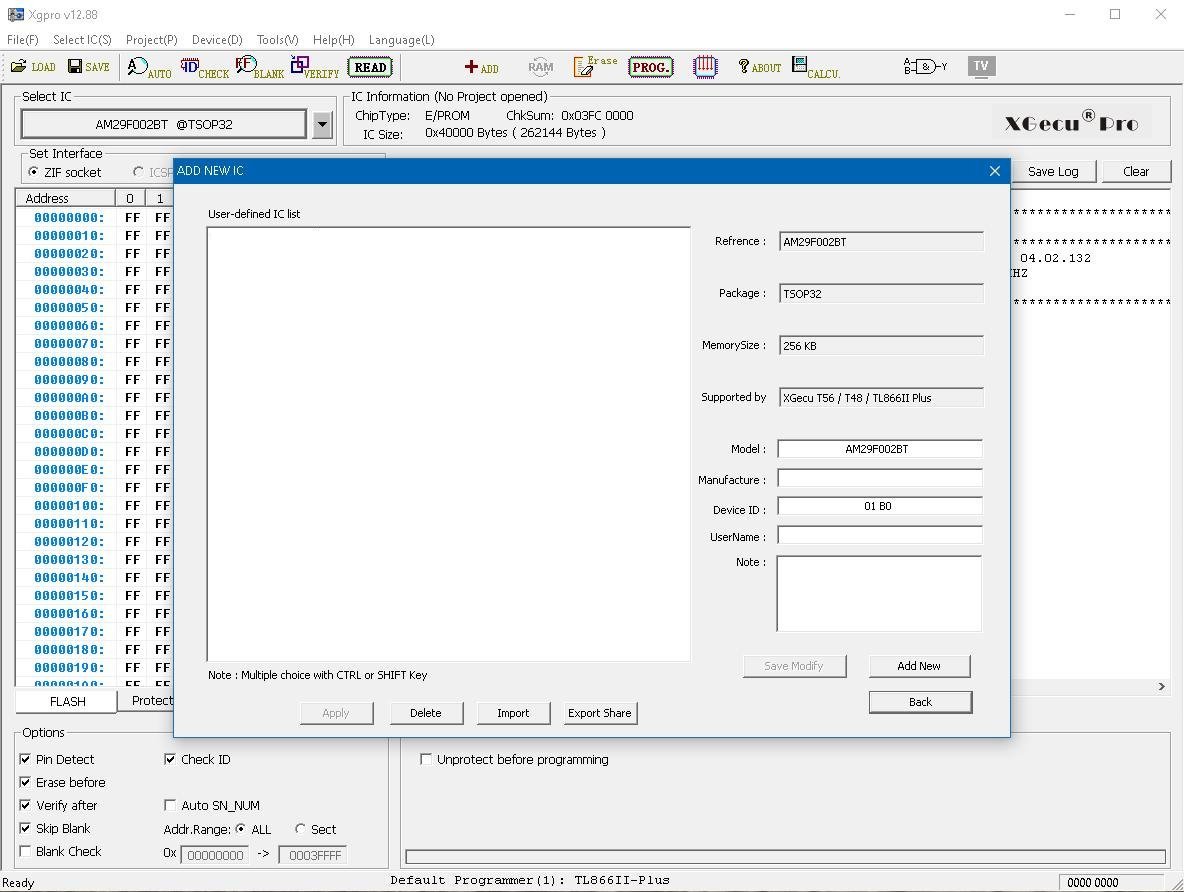Screen dimensions: 1184x892
Task: Click the VERIFY toolbar icon
Action: (315, 68)
